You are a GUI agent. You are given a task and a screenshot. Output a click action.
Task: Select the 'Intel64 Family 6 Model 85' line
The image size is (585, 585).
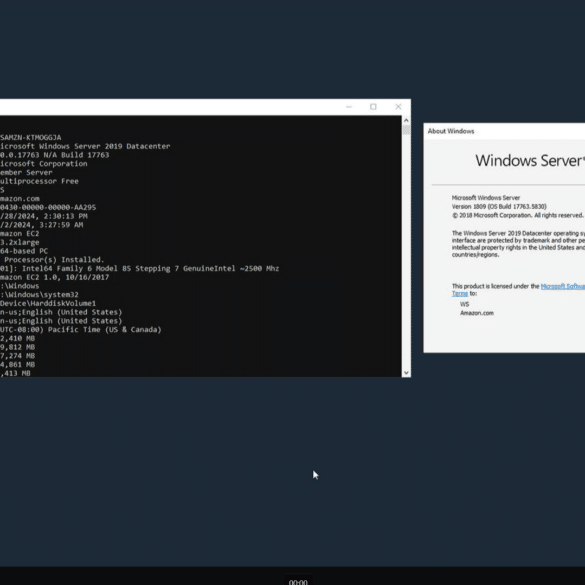point(140,269)
